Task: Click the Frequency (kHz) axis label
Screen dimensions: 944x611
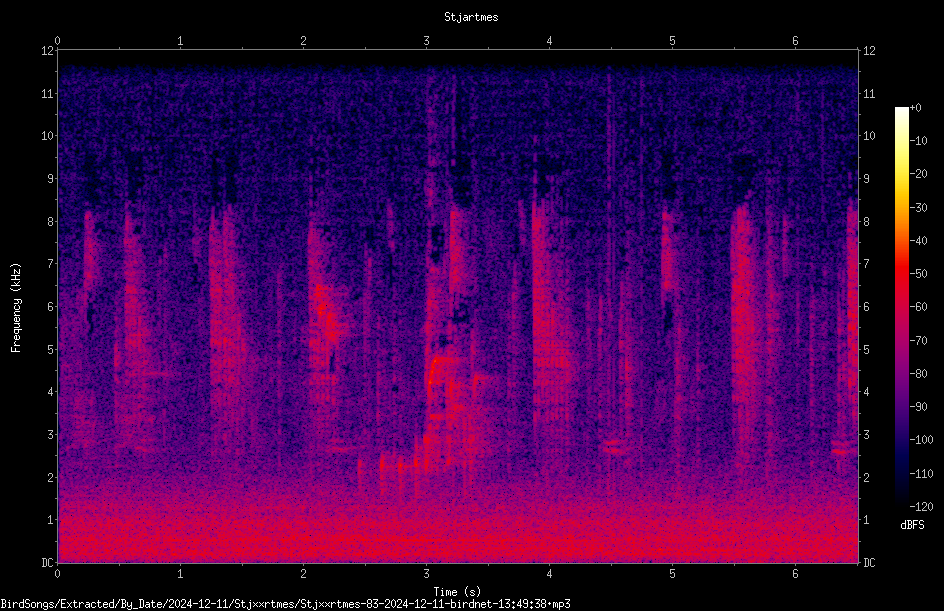Action: tap(16, 308)
